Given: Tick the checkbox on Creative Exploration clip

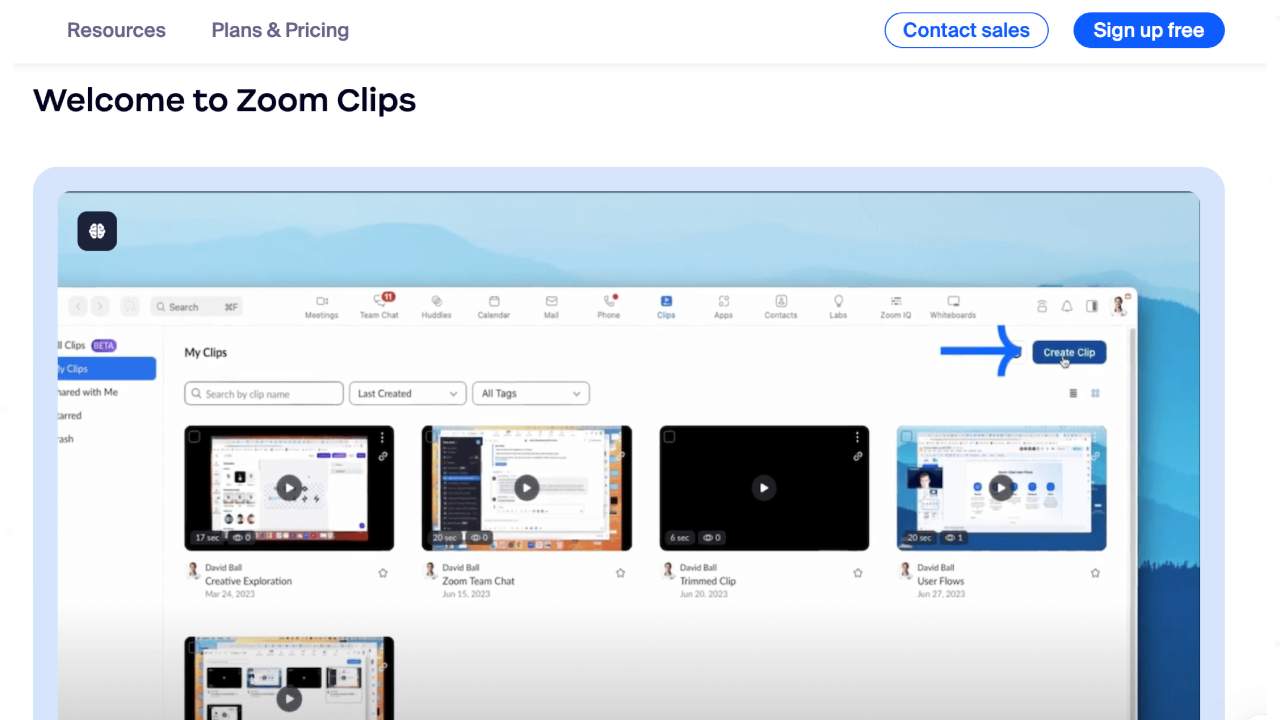Looking at the screenshot, I should 195,437.
